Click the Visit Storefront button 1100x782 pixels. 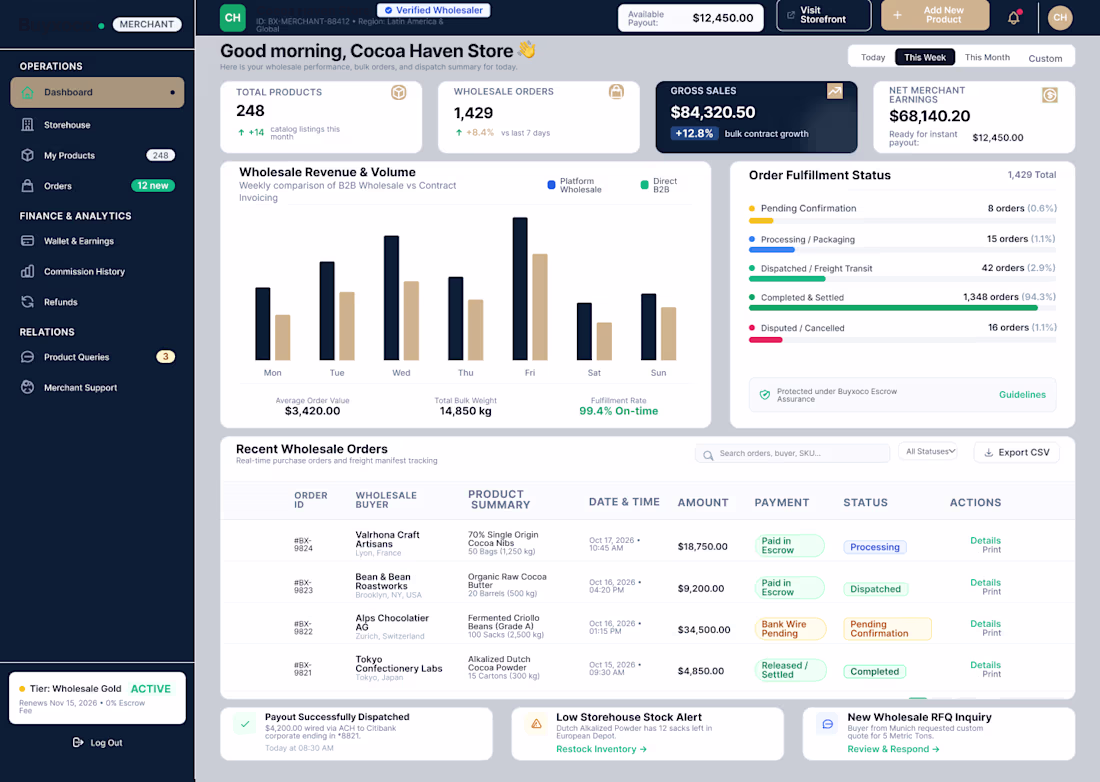coord(824,15)
